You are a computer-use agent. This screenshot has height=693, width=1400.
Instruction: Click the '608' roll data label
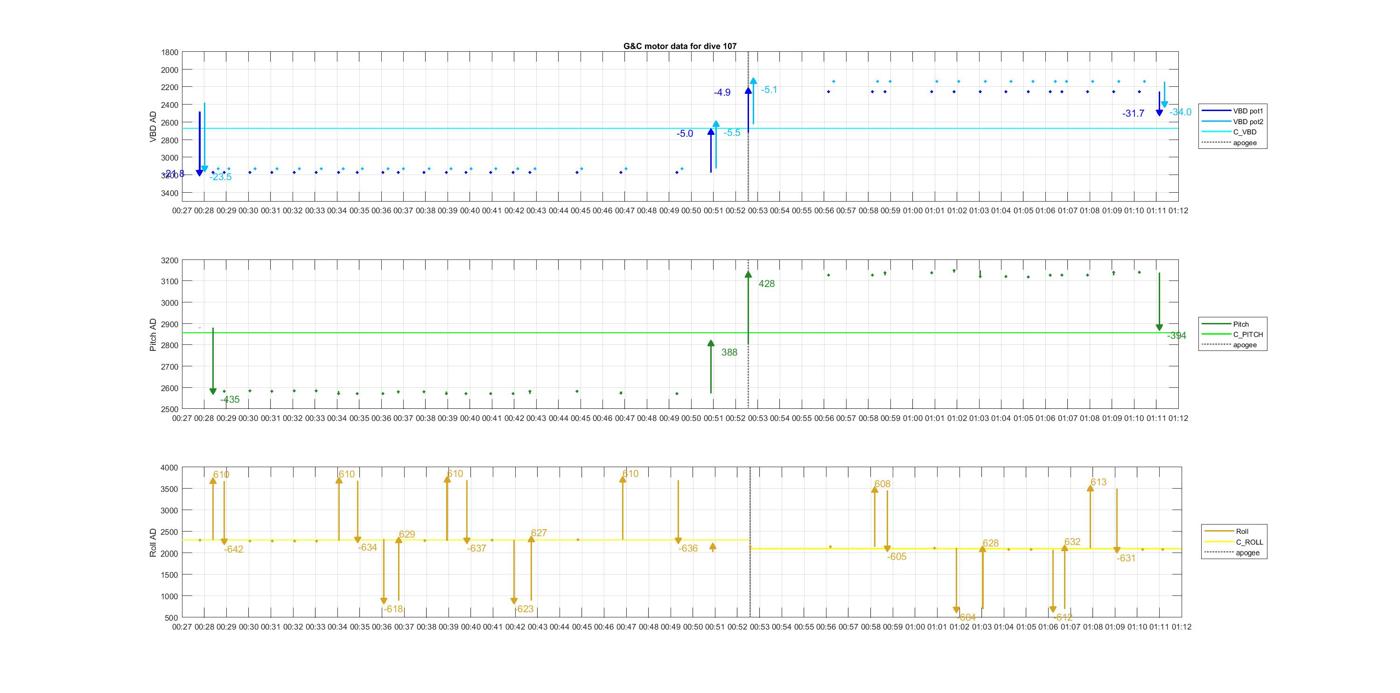point(882,484)
